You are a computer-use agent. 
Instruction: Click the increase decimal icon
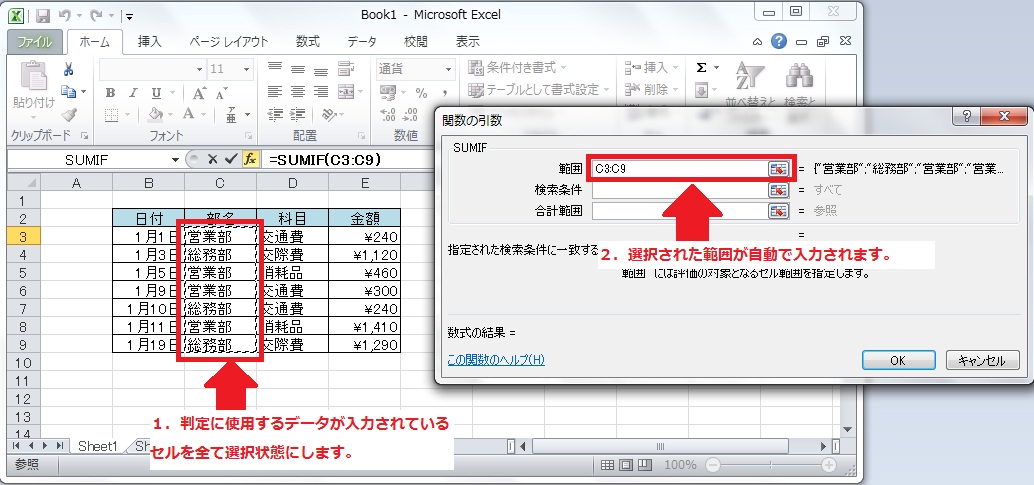[x=388, y=115]
